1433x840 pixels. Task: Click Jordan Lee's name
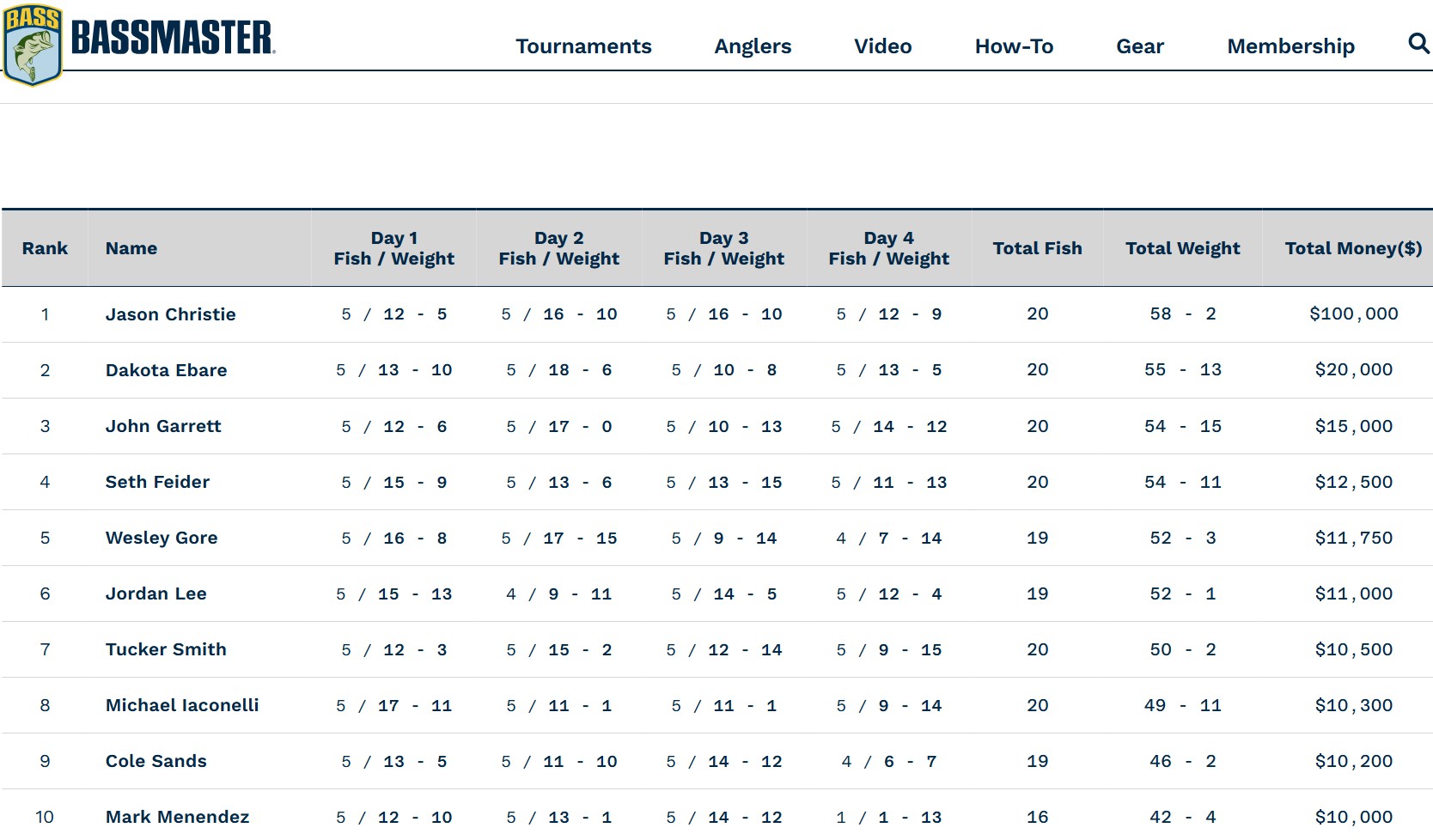(155, 593)
